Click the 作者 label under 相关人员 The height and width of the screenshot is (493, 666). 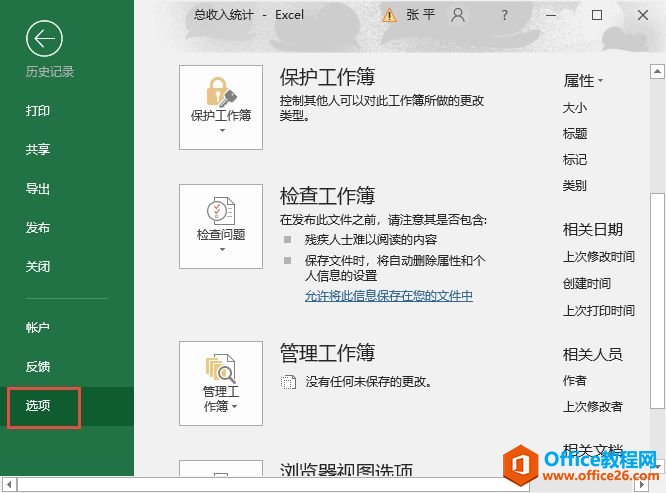pos(575,380)
